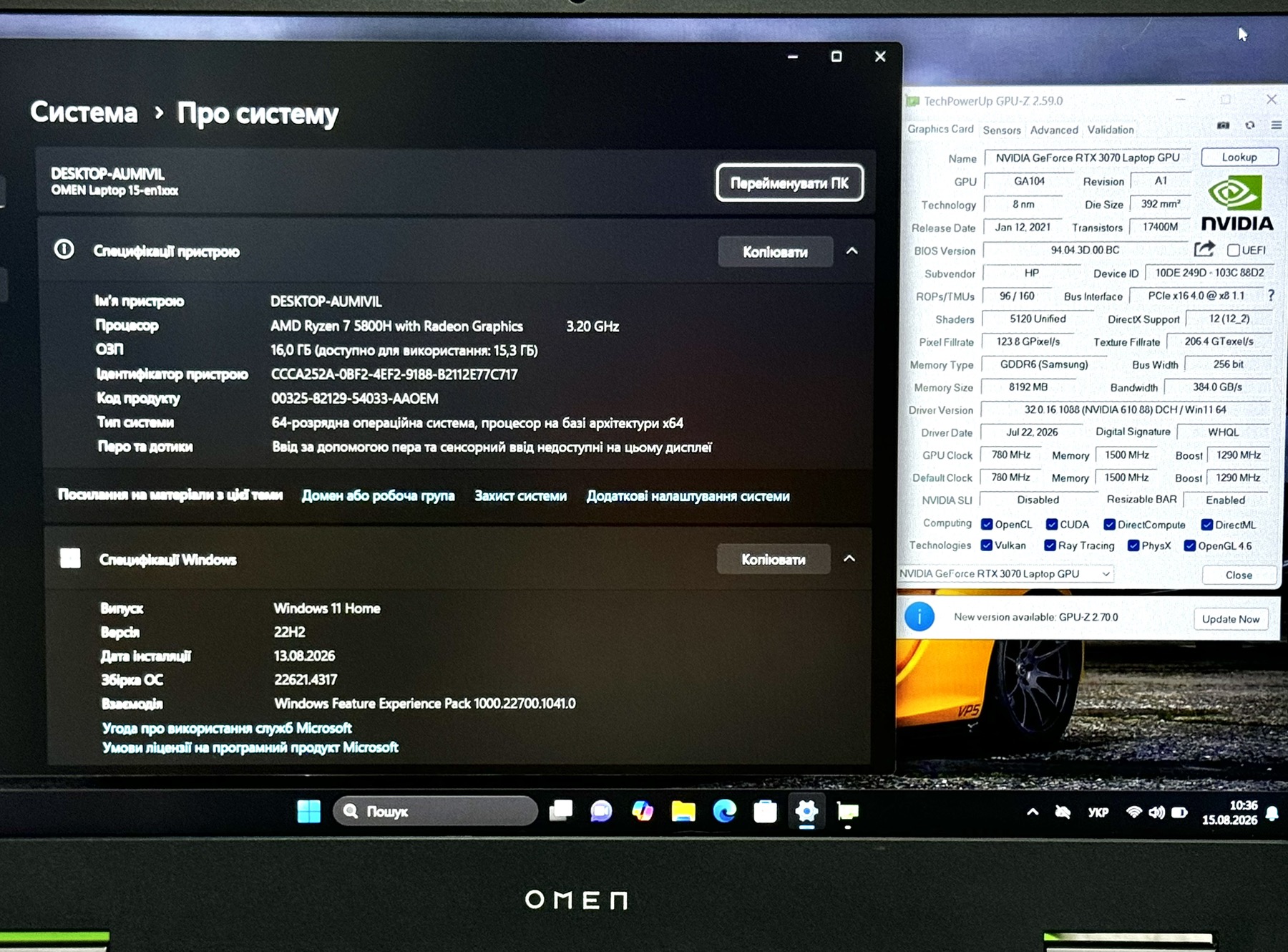Screen dimensions: 1288x952
Task: Copy device specifications with Копіювати
Action: coord(775,252)
